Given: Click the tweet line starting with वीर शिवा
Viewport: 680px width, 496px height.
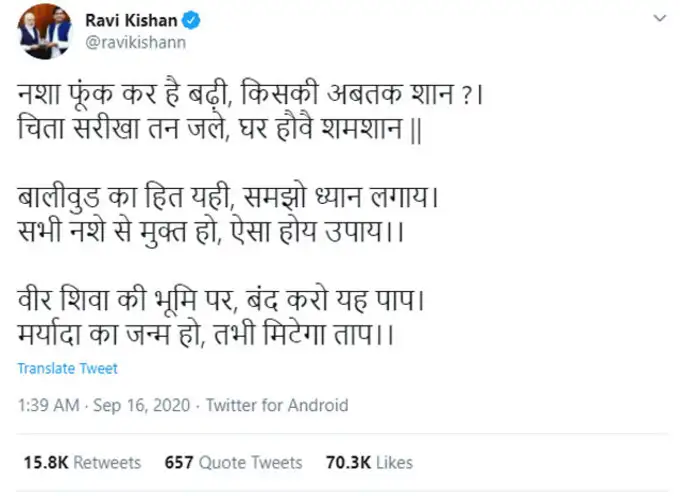Looking at the screenshot, I should tap(222, 300).
